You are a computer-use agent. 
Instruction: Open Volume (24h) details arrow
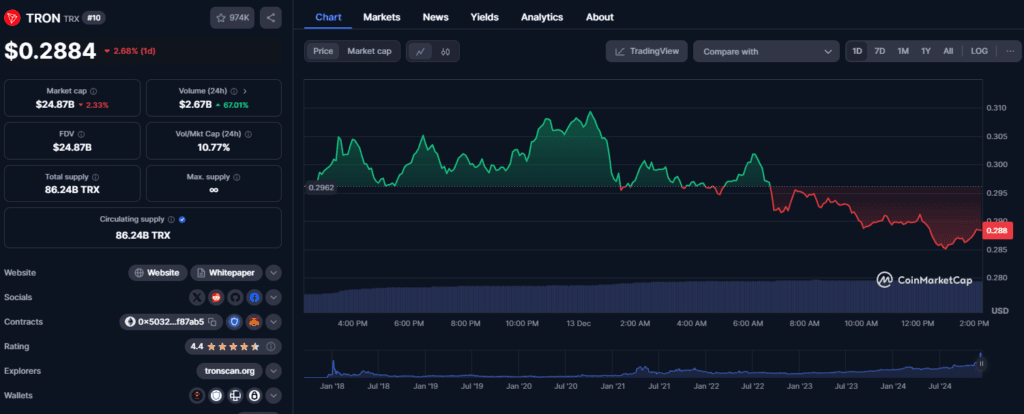point(244,91)
